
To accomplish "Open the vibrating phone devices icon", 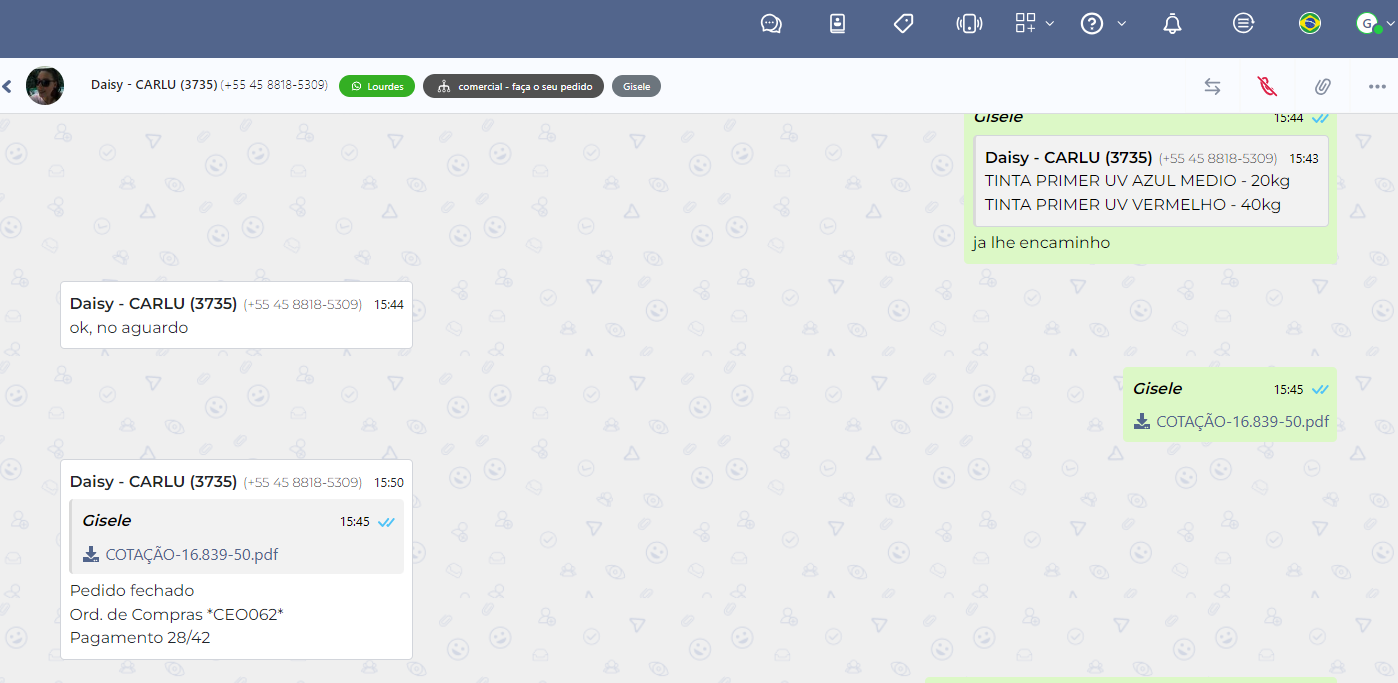I will coord(969,24).
